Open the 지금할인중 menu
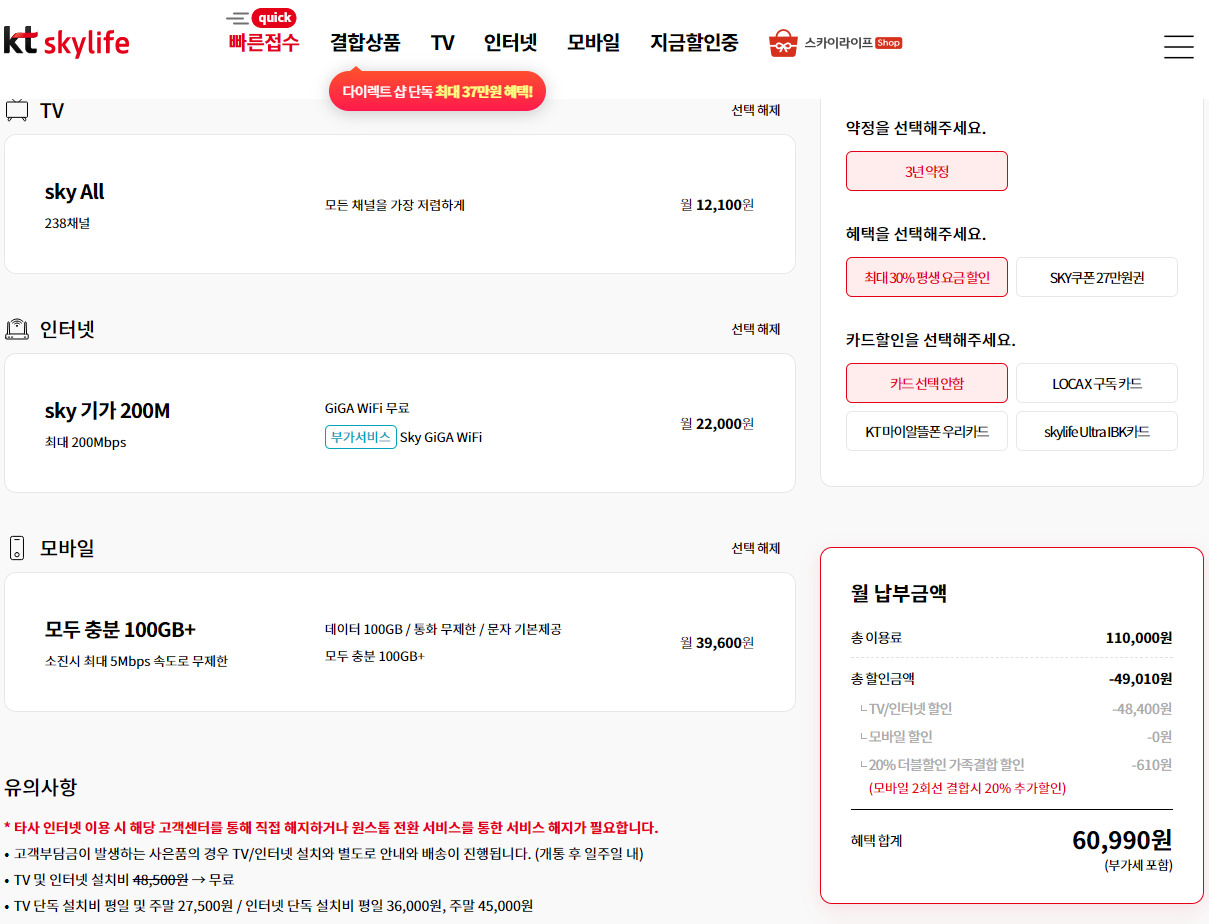The width and height of the screenshot is (1209, 924). click(x=694, y=43)
